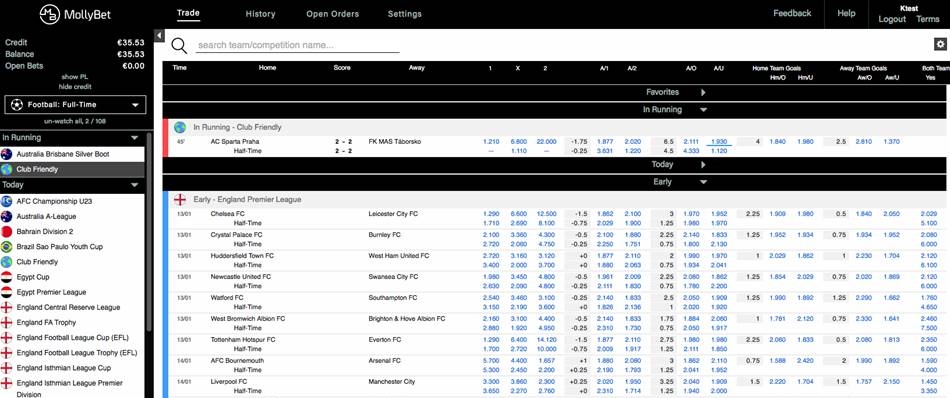This screenshot has height=398, width=950.
Task: Select Australia Brisbane Silver Boot in sidebar
Action: [72, 154]
